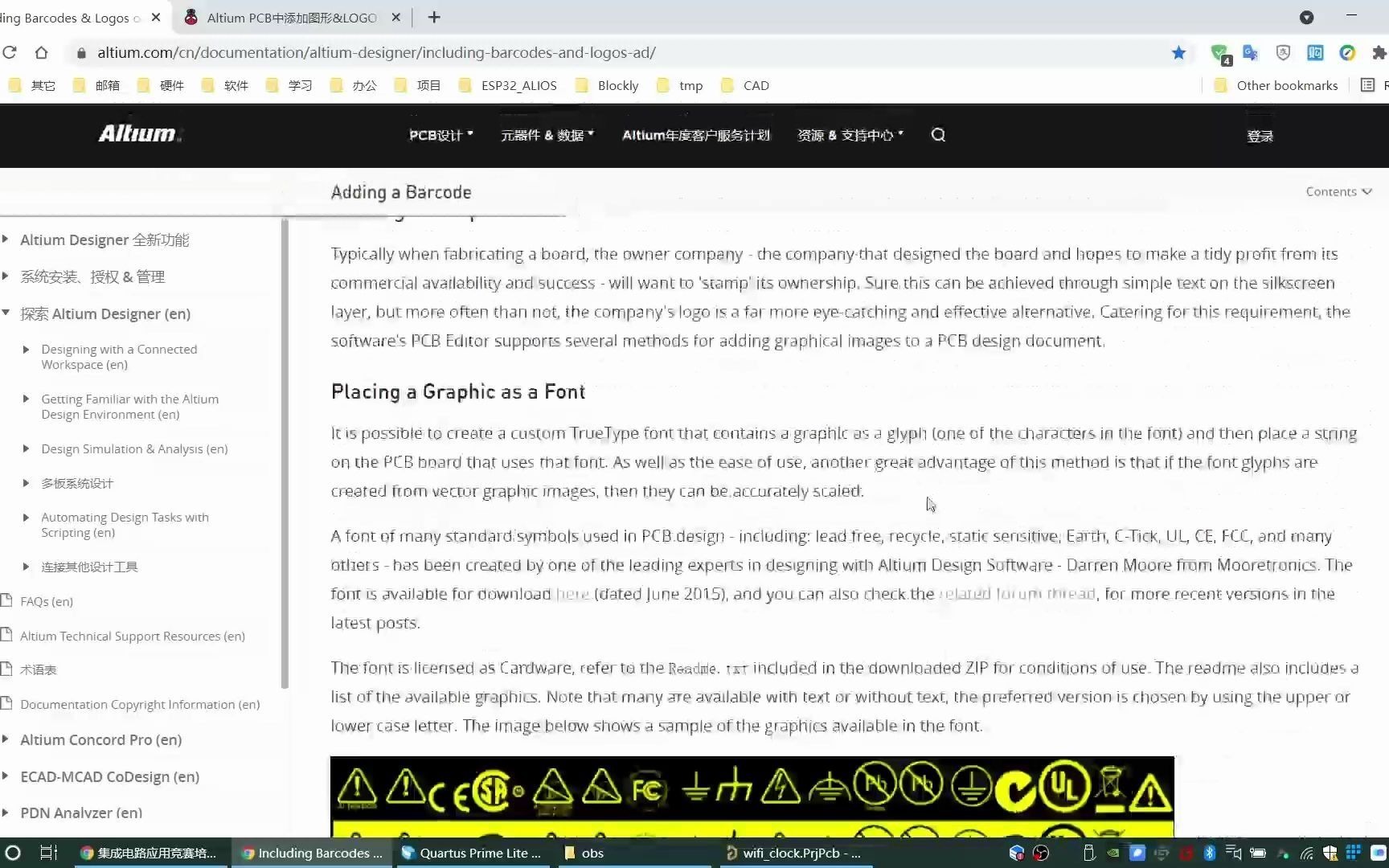Open Documentation Copyright Information (en)

pos(140,704)
